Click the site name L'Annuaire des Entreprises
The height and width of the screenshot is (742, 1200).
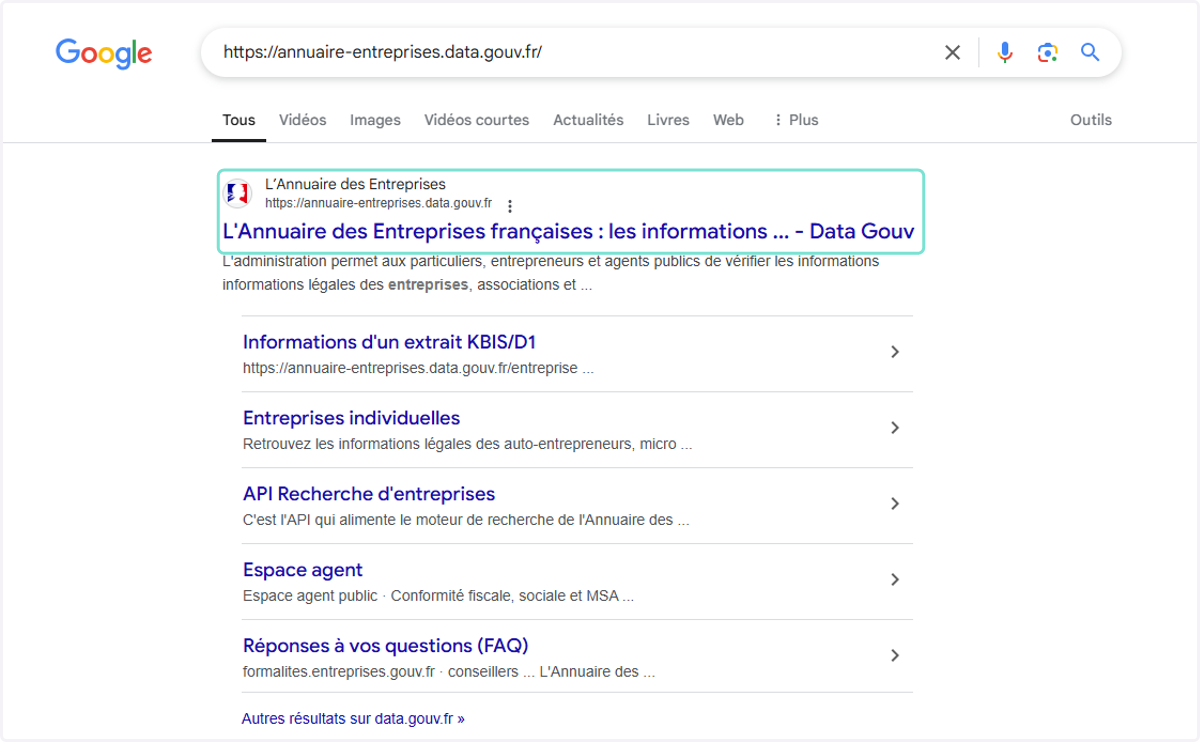coord(355,184)
